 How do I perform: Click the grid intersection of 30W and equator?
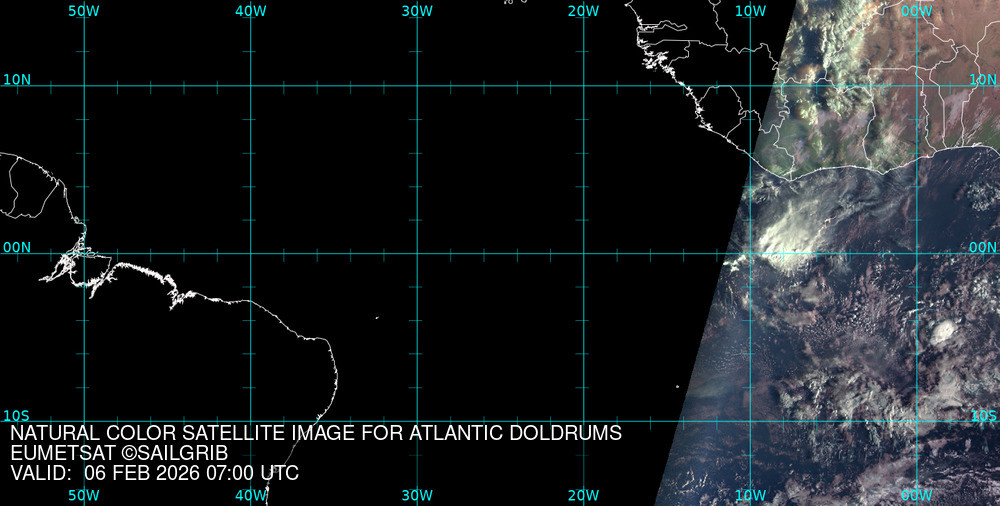(x=417, y=253)
